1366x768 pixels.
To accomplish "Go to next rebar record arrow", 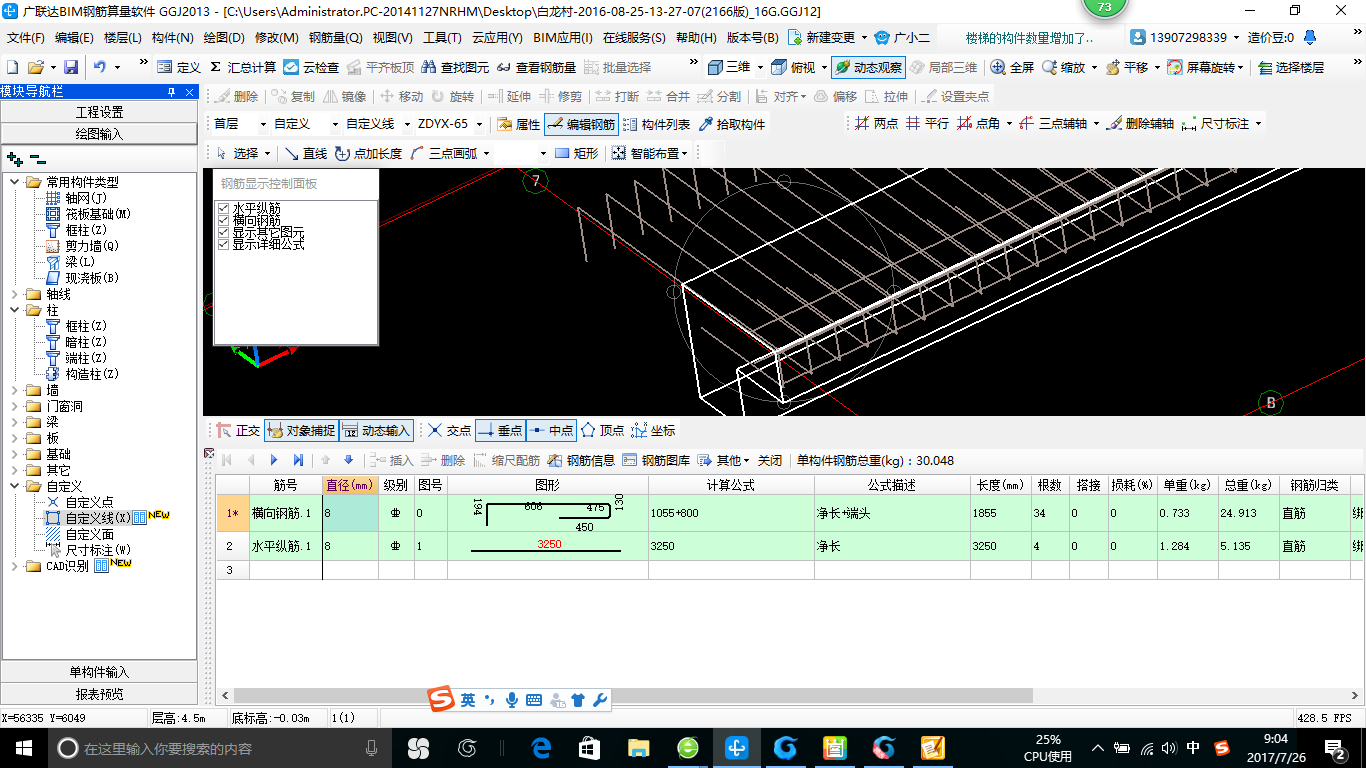I will pos(274,460).
